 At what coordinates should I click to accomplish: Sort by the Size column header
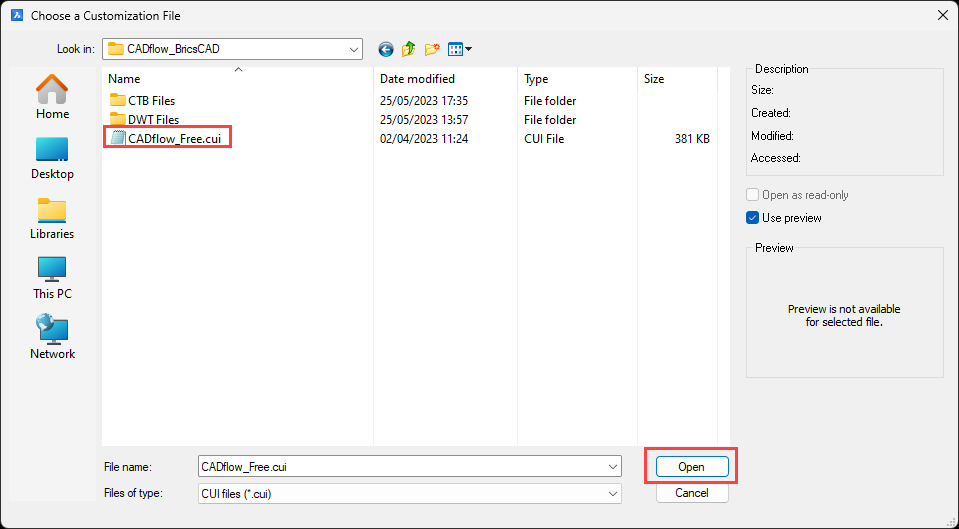pyautogui.click(x=677, y=79)
